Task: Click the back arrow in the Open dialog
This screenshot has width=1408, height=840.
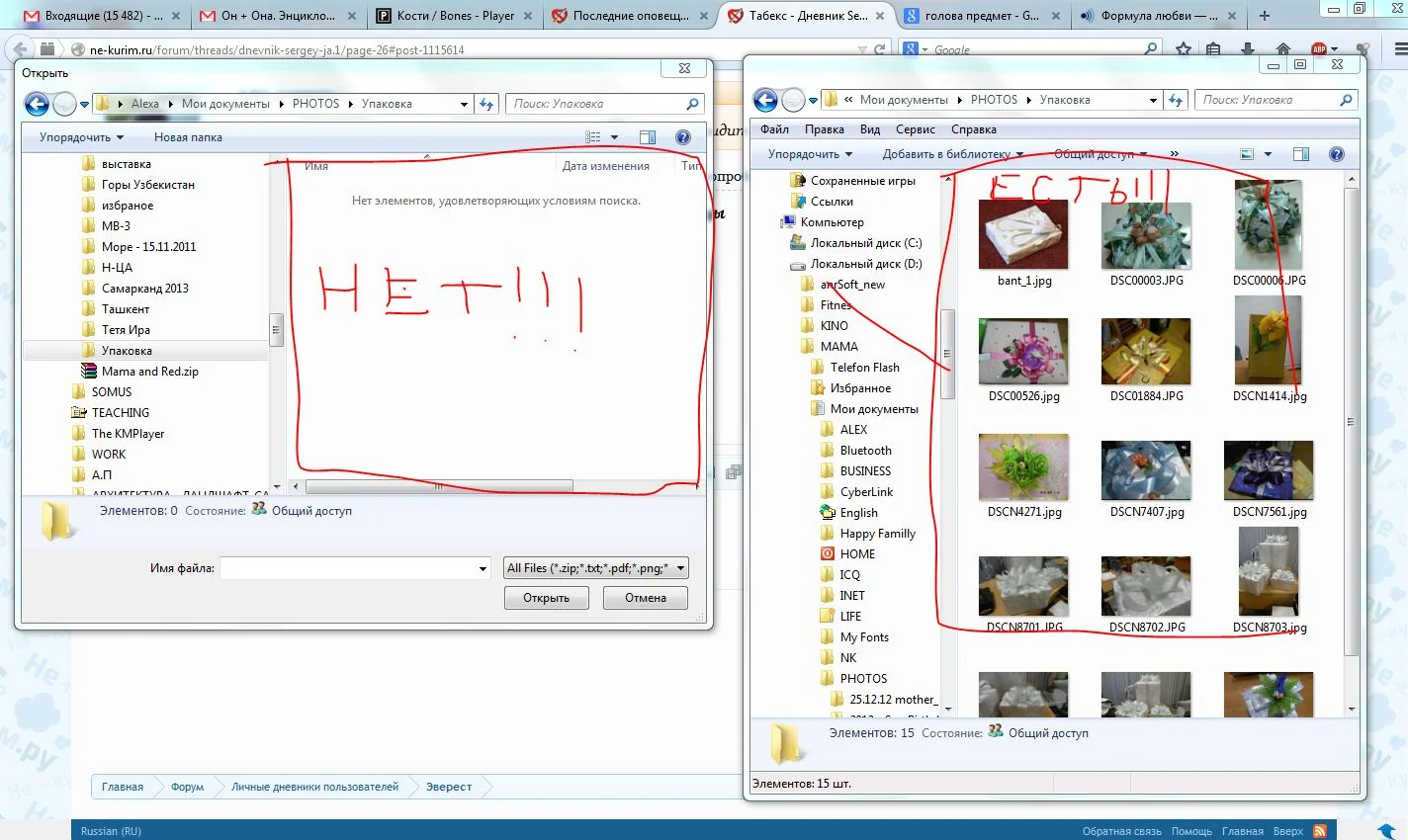Action: tap(37, 104)
